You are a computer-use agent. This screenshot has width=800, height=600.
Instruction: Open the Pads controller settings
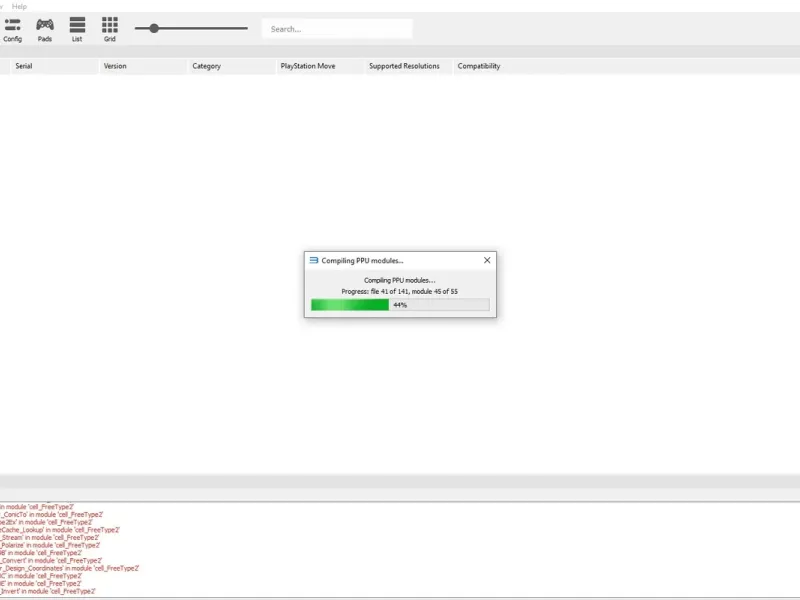point(44,29)
